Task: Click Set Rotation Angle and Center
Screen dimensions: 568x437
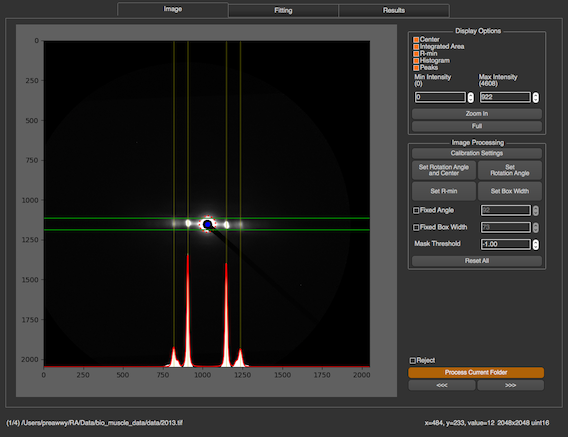Action: tap(444, 170)
